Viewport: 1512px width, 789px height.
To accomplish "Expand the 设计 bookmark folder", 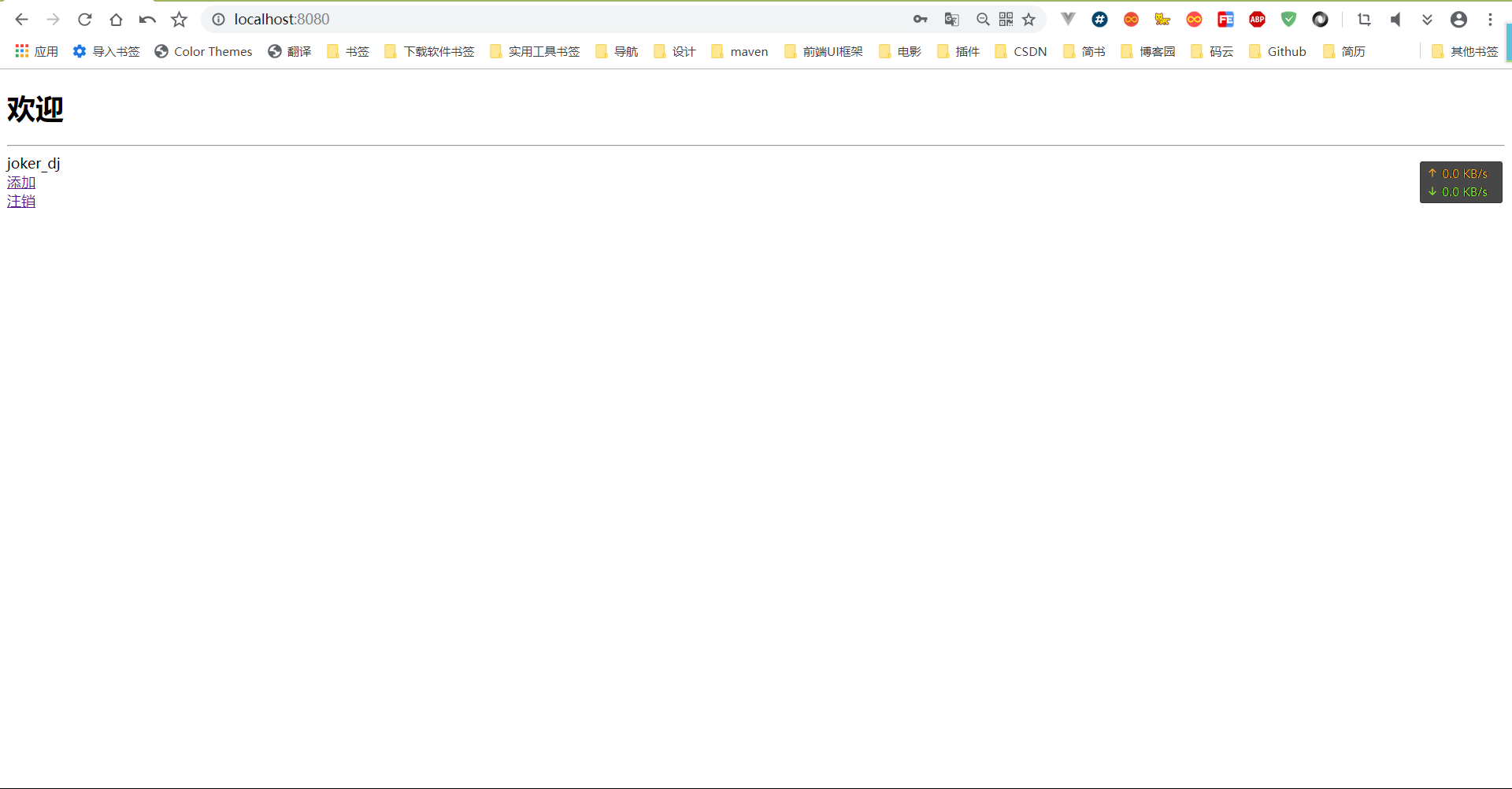I will click(675, 51).
